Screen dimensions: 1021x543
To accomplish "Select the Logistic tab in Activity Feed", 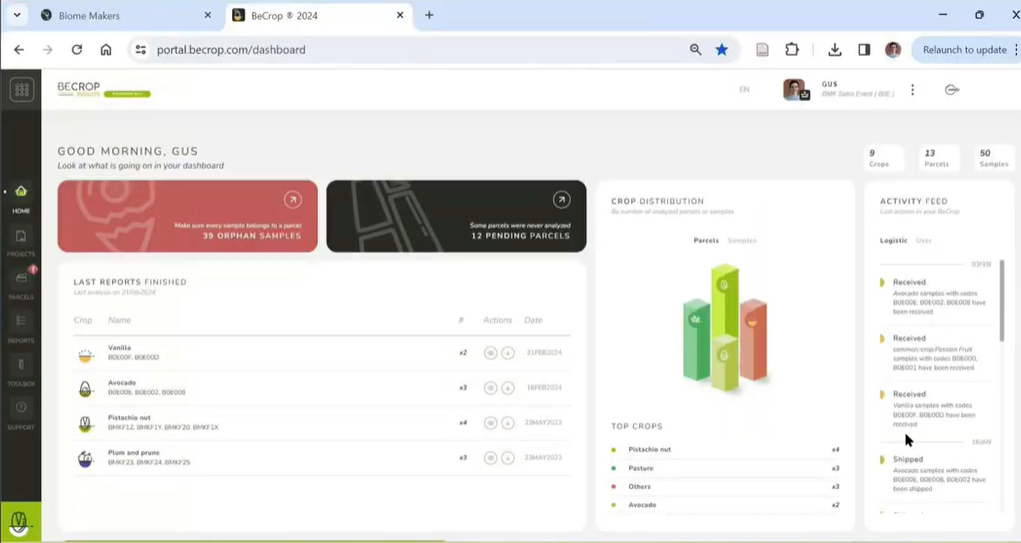I will [893, 241].
